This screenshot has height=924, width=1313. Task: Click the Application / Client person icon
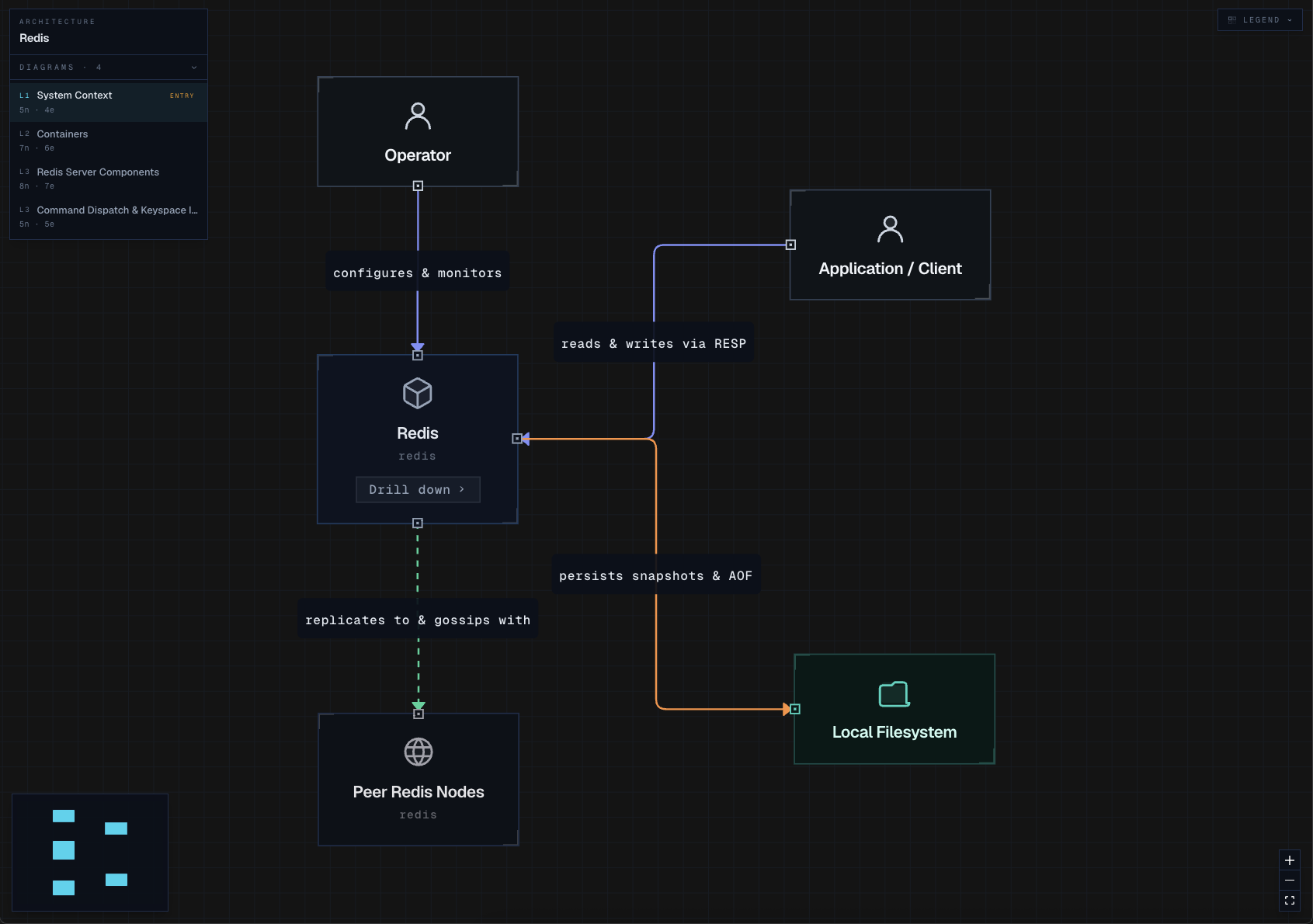[890, 230]
